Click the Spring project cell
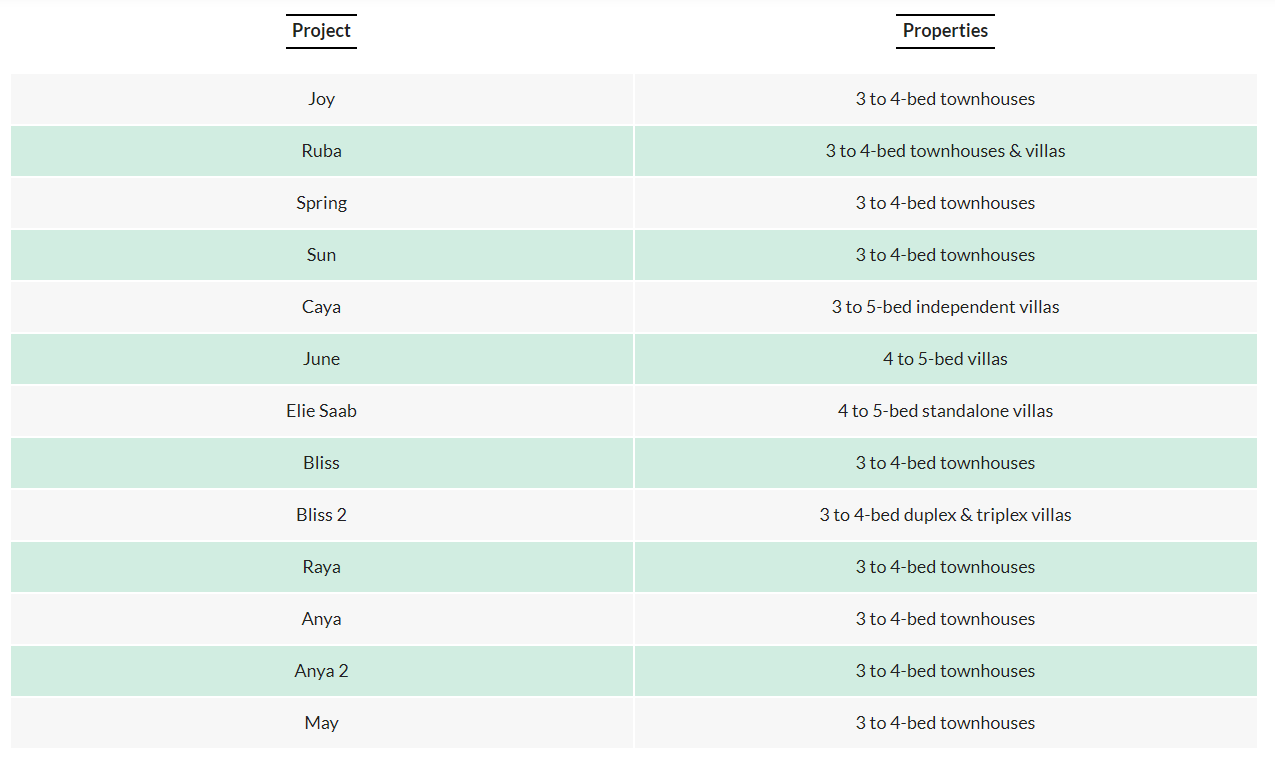Screen dimensions: 1275x762 [321, 203]
